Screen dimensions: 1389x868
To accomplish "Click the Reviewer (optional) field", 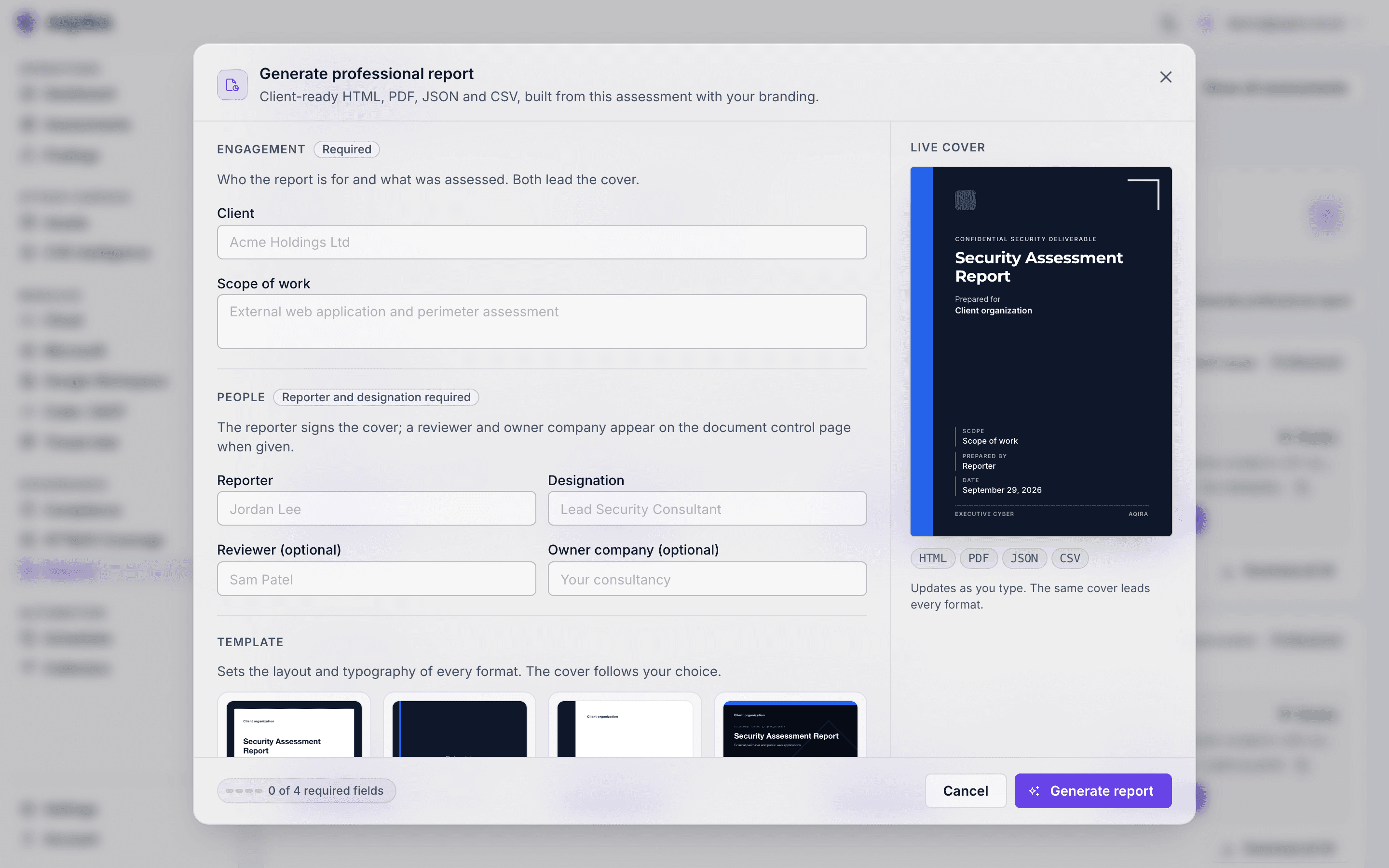I will 377,579.
